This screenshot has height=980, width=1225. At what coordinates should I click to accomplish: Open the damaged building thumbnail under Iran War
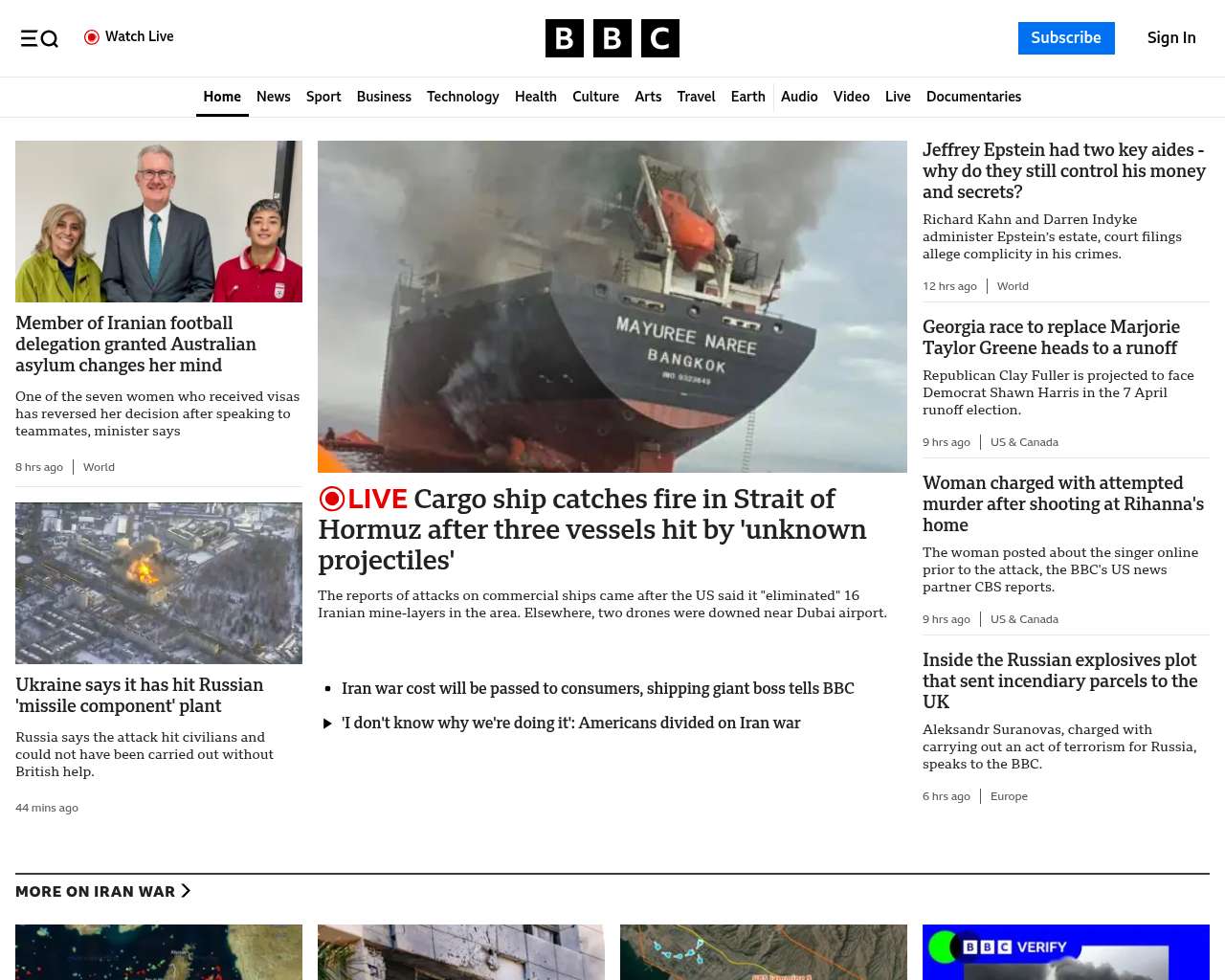pyautogui.click(x=461, y=952)
